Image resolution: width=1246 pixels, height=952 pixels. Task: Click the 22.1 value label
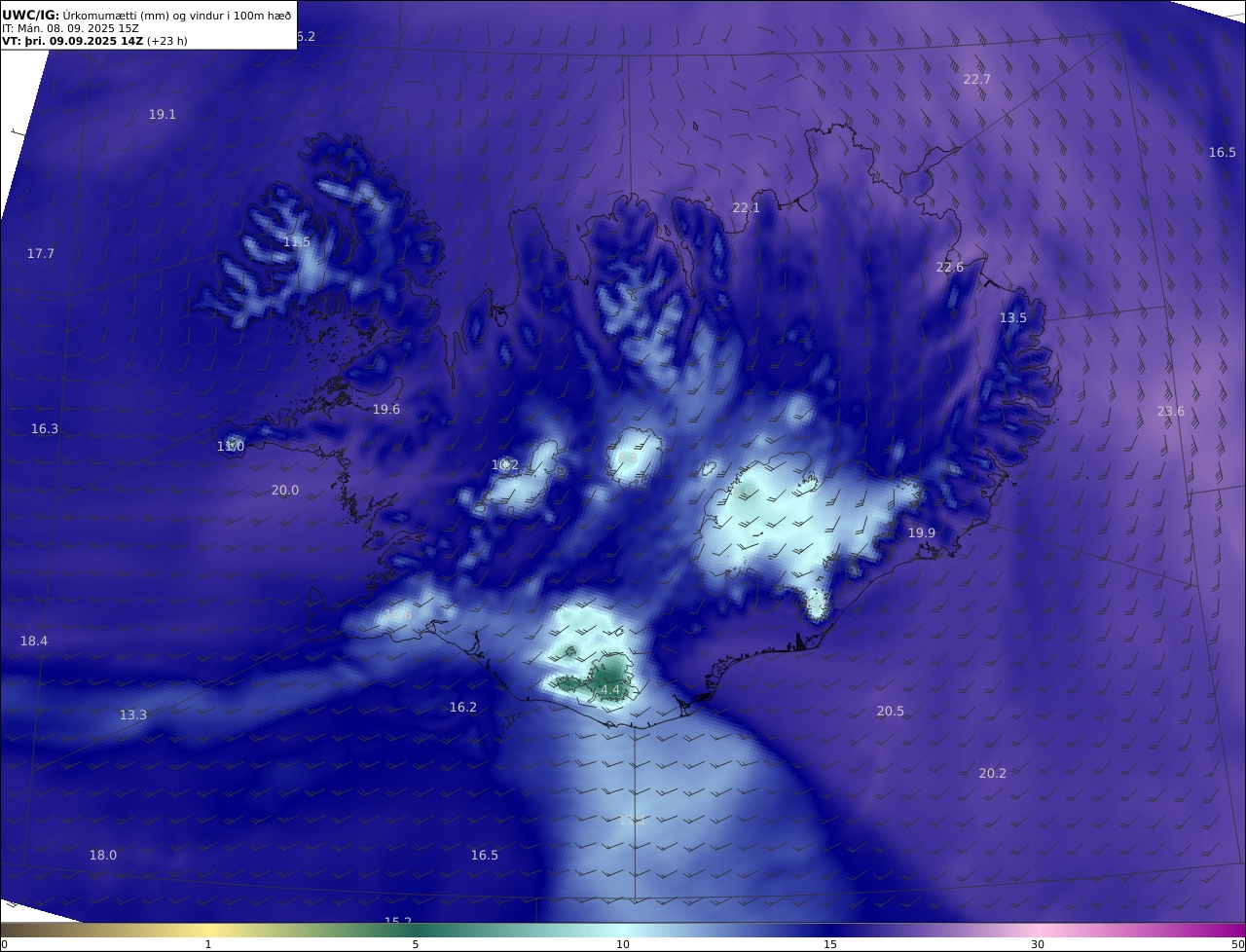tap(746, 208)
